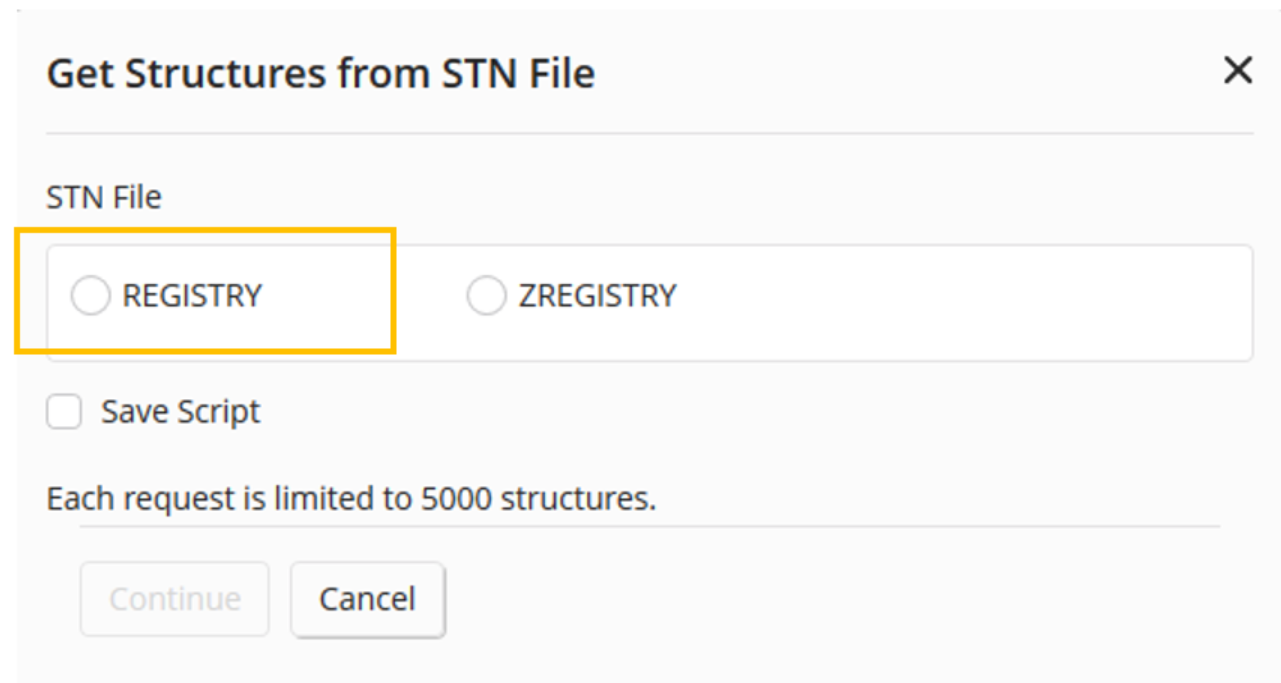Click the ZREGISTRY option label text
The width and height of the screenshot is (1281, 683).
click(x=597, y=296)
